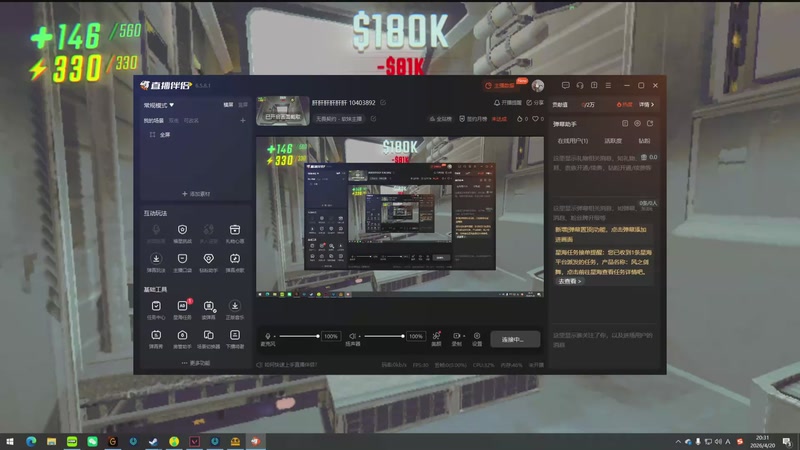Open the 礼物心愿 gift wish icon

tap(235, 230)
